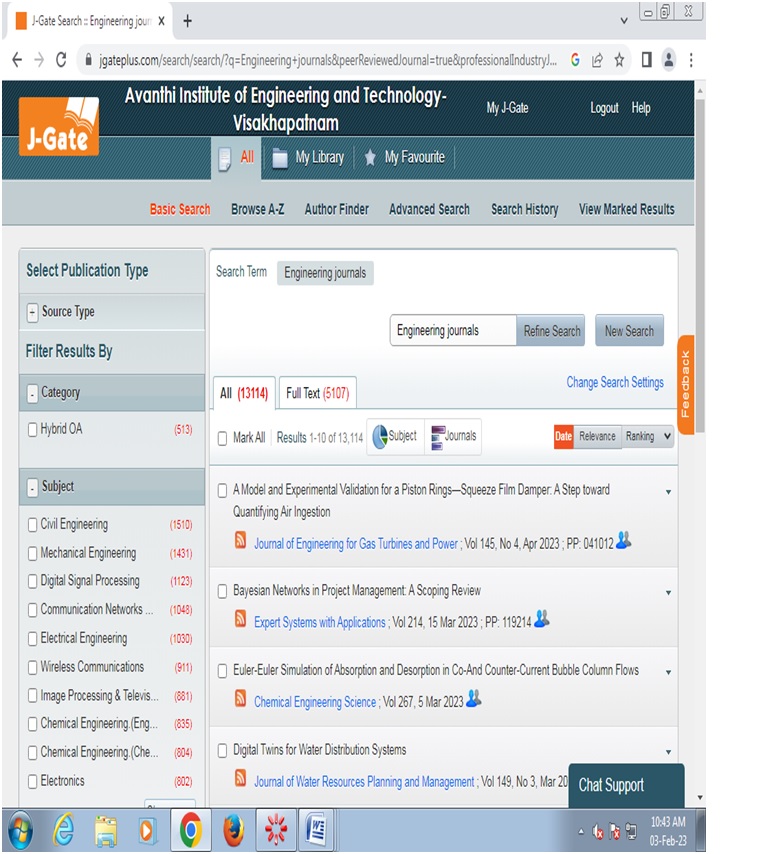Open Firefox from the taskbar

tap(234, 831)
